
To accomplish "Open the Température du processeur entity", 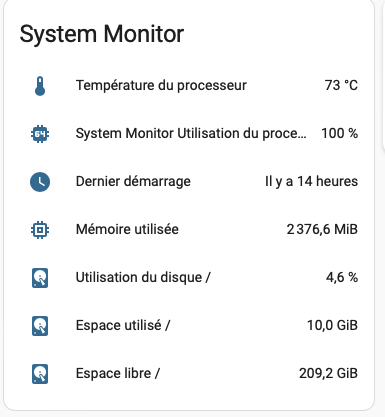I will click(x=161, y=85).
